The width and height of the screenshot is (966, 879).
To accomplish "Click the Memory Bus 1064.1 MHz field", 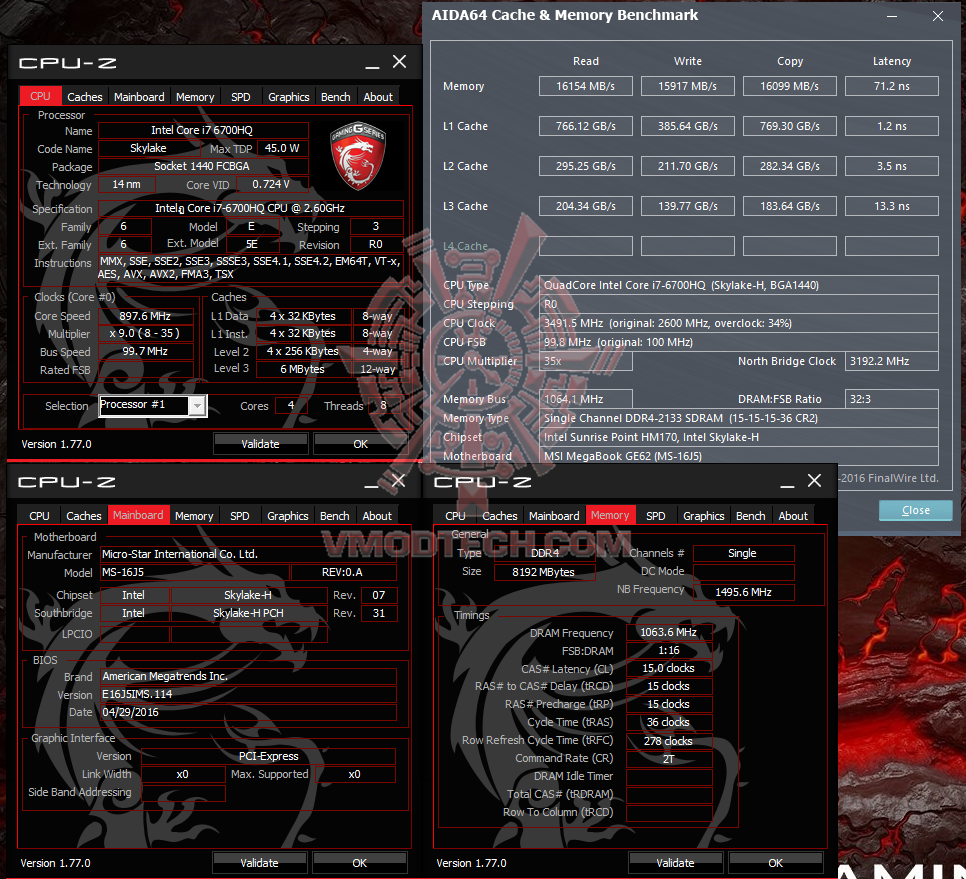I will pyautogui.click(x=586, y=399).
